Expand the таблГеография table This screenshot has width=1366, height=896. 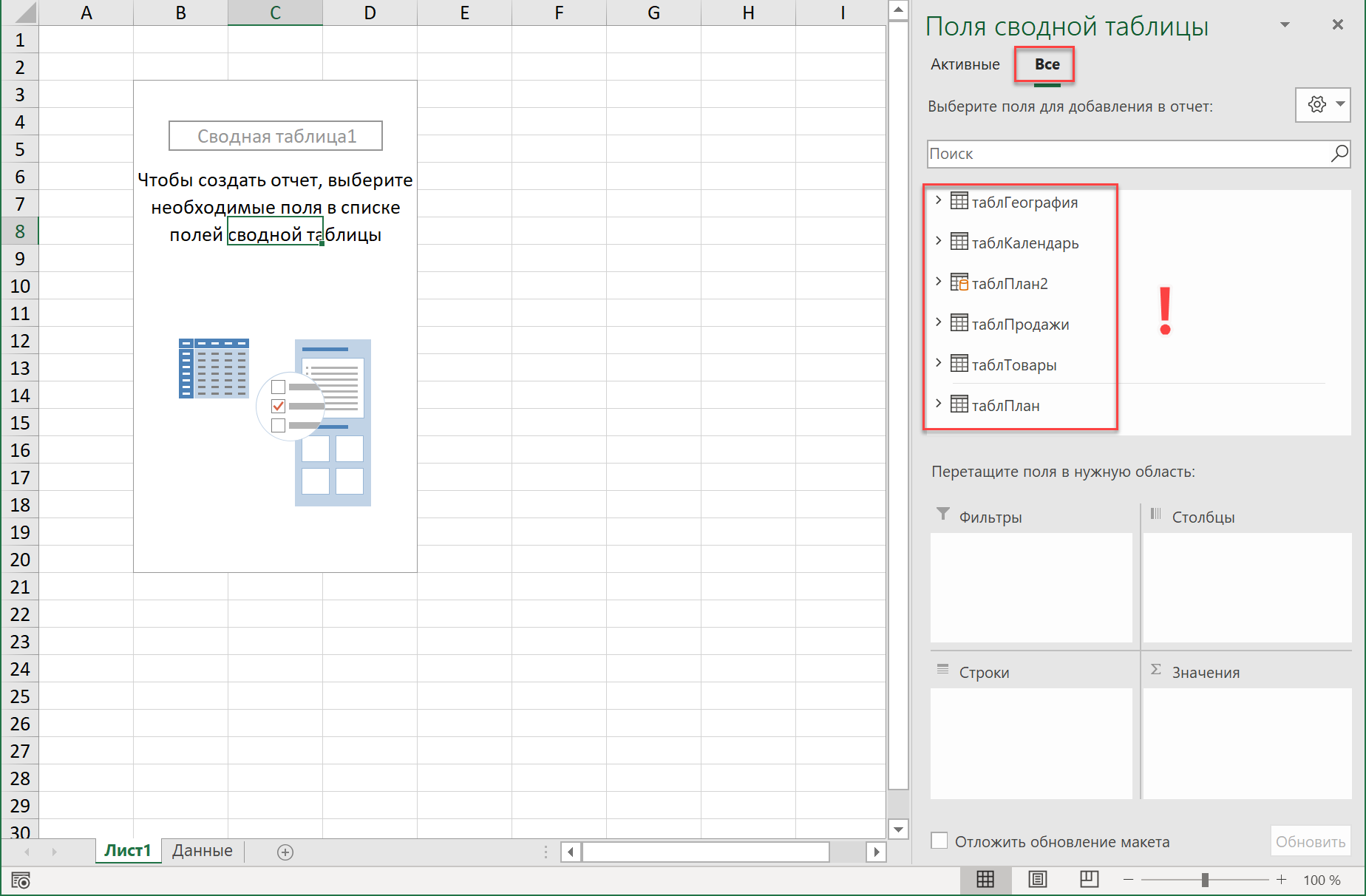(x=938, y=200)
